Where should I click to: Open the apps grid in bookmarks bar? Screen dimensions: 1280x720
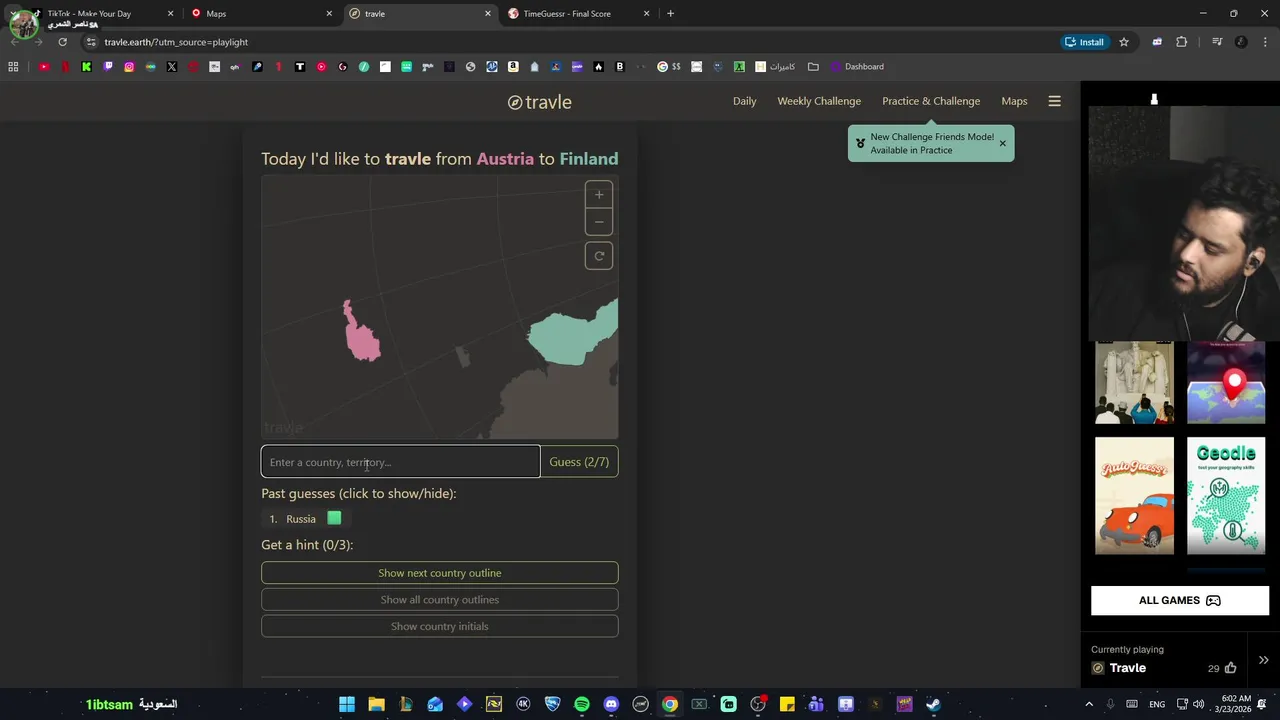pyautogui.click(x=13, y=66)
